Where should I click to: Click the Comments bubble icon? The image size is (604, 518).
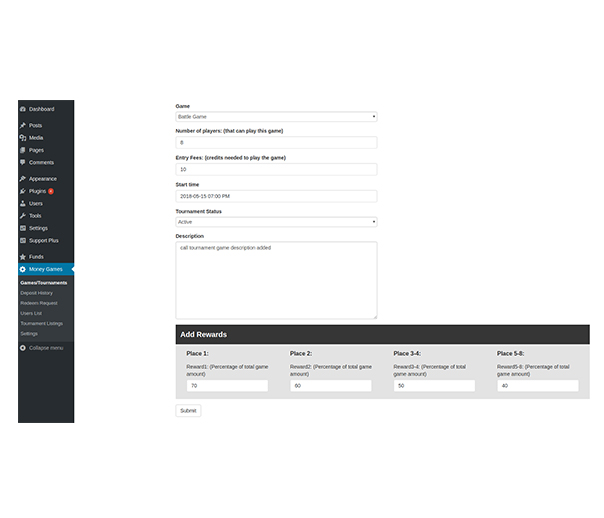pos(23,162)
